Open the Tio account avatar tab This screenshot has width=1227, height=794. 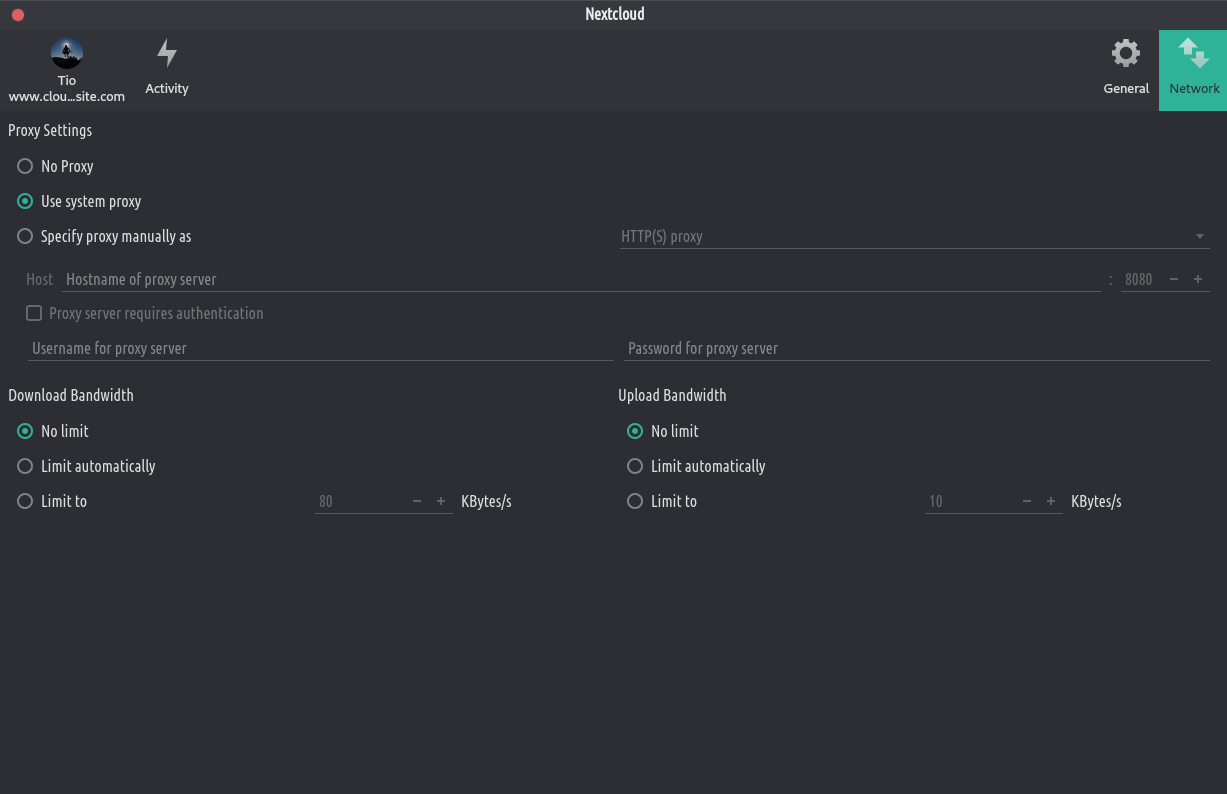click(67, 54)
